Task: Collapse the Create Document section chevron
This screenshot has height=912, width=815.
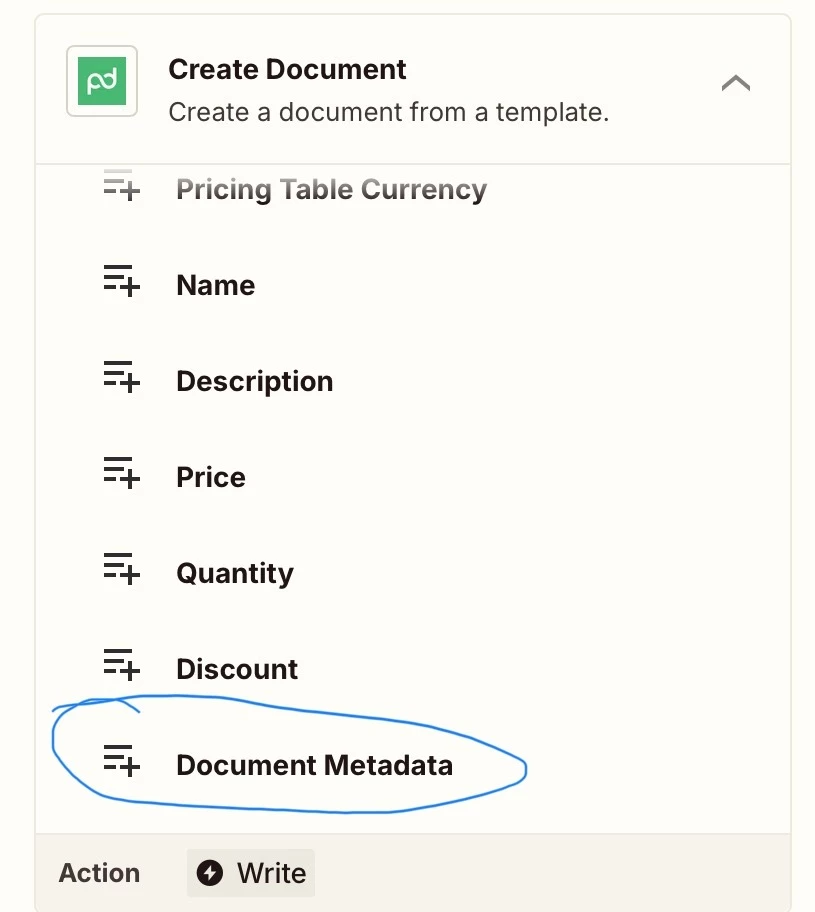Action: pyautogui.click(x=735, y=83)
